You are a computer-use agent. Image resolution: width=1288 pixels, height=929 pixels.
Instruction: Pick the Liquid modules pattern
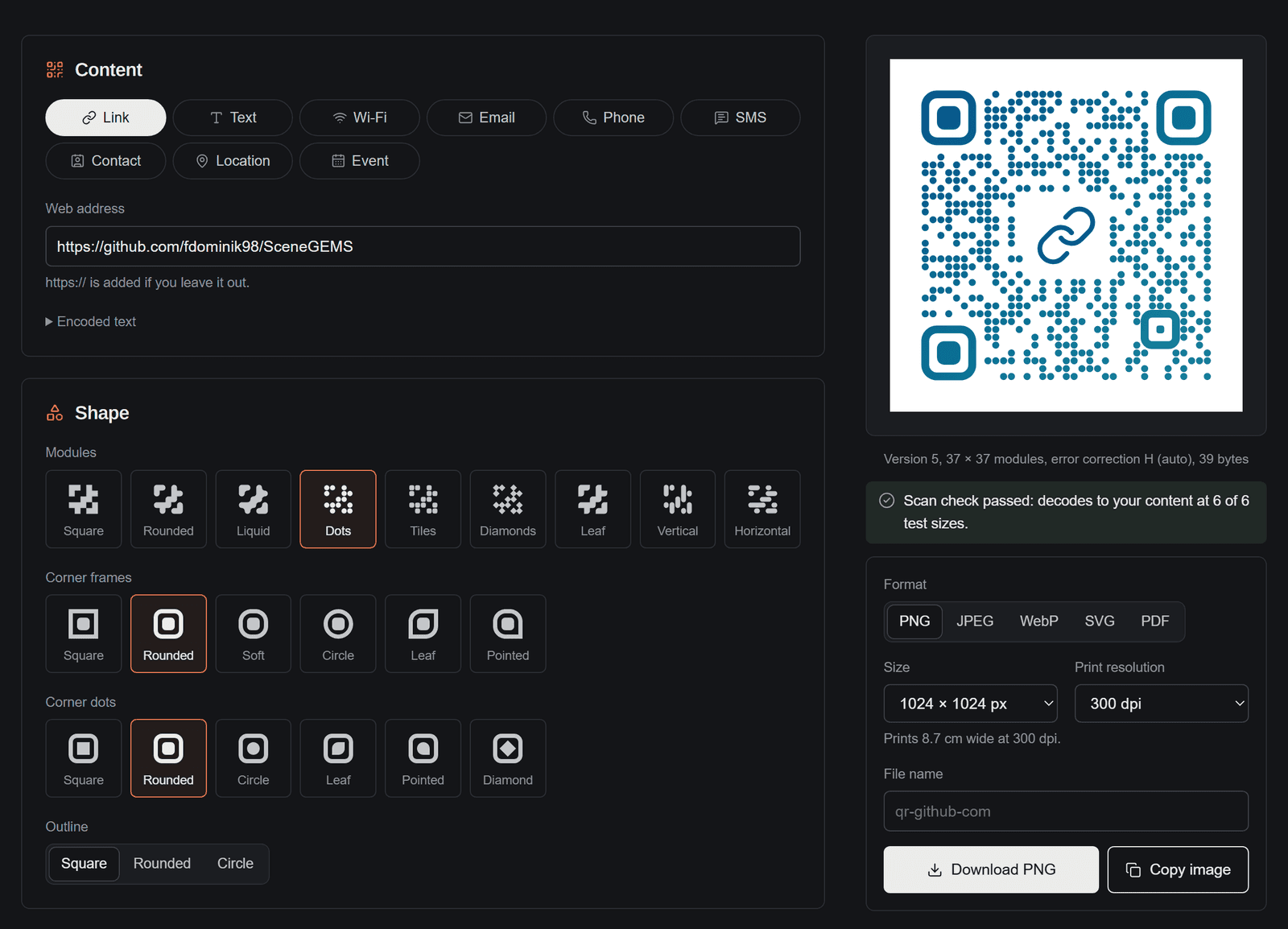[x=254, y=509]
